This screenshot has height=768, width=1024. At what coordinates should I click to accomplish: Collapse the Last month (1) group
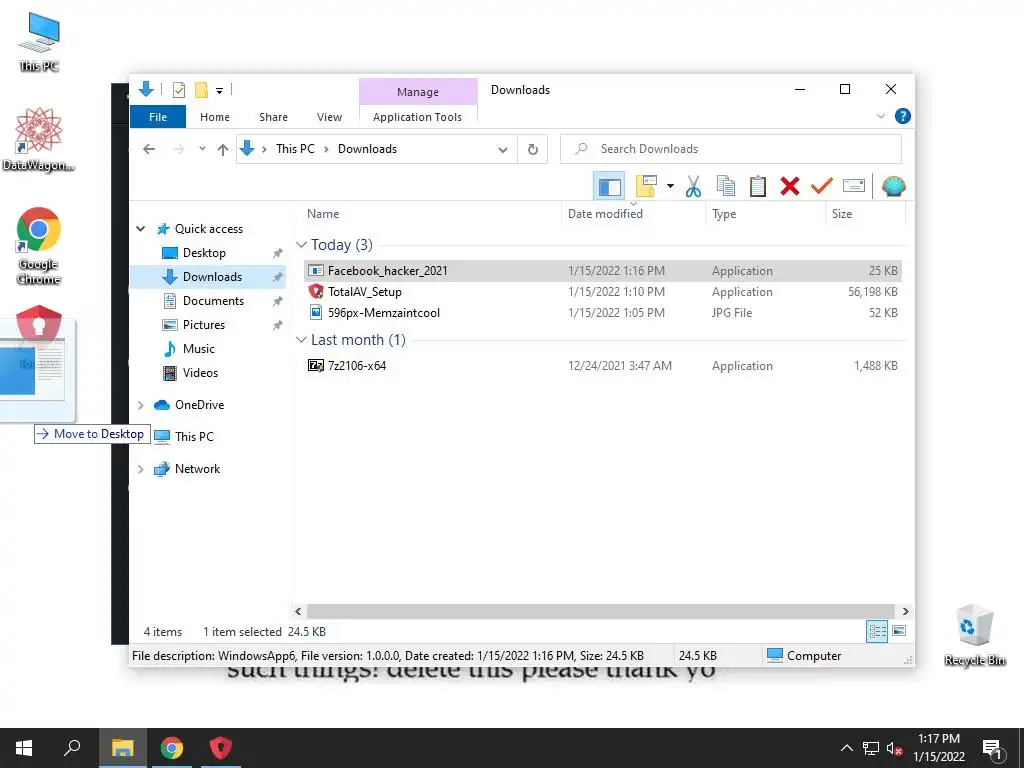[x=301, y=340]
